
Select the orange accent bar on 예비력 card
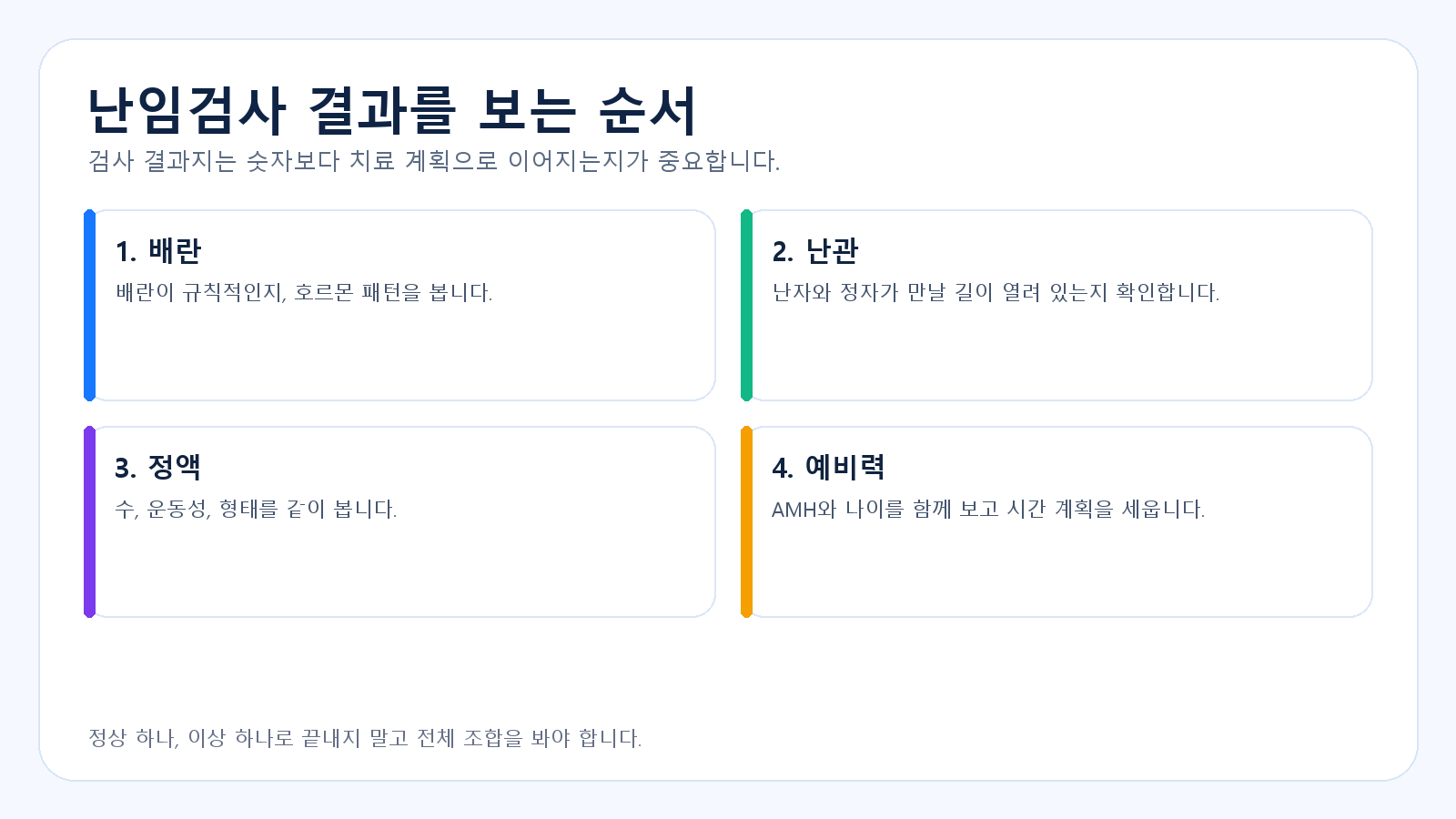(746, 522)
